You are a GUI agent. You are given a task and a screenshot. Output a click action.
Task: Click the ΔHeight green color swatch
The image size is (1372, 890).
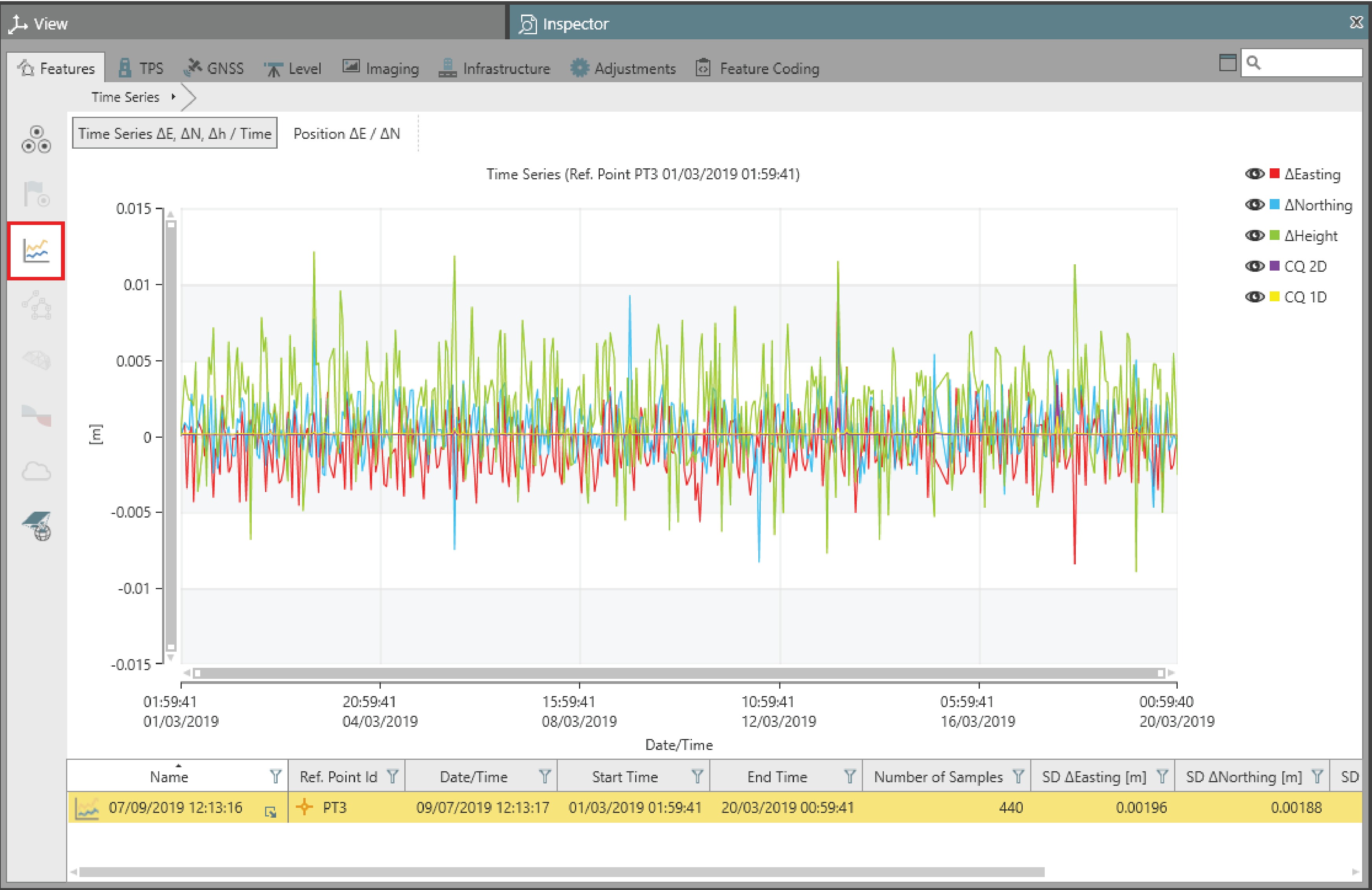tap(1274, 235)
